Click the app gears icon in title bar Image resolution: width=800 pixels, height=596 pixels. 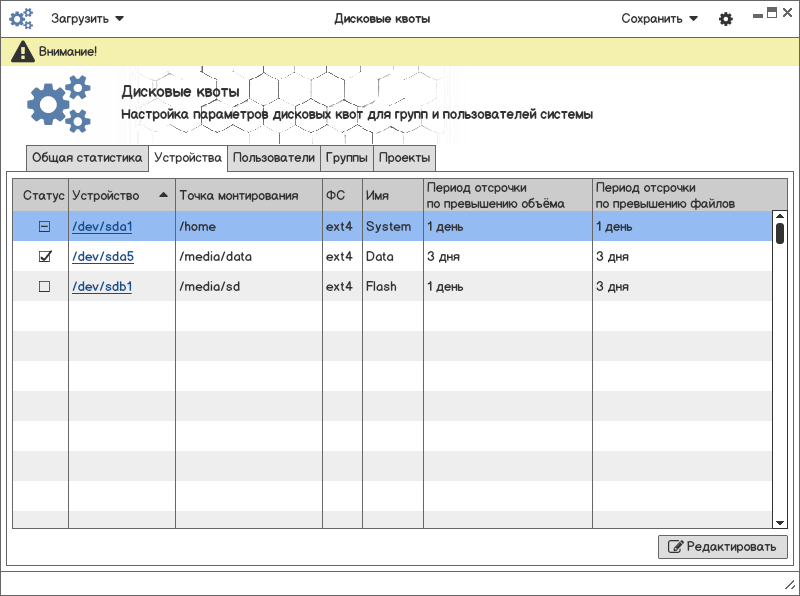point(21,18)
